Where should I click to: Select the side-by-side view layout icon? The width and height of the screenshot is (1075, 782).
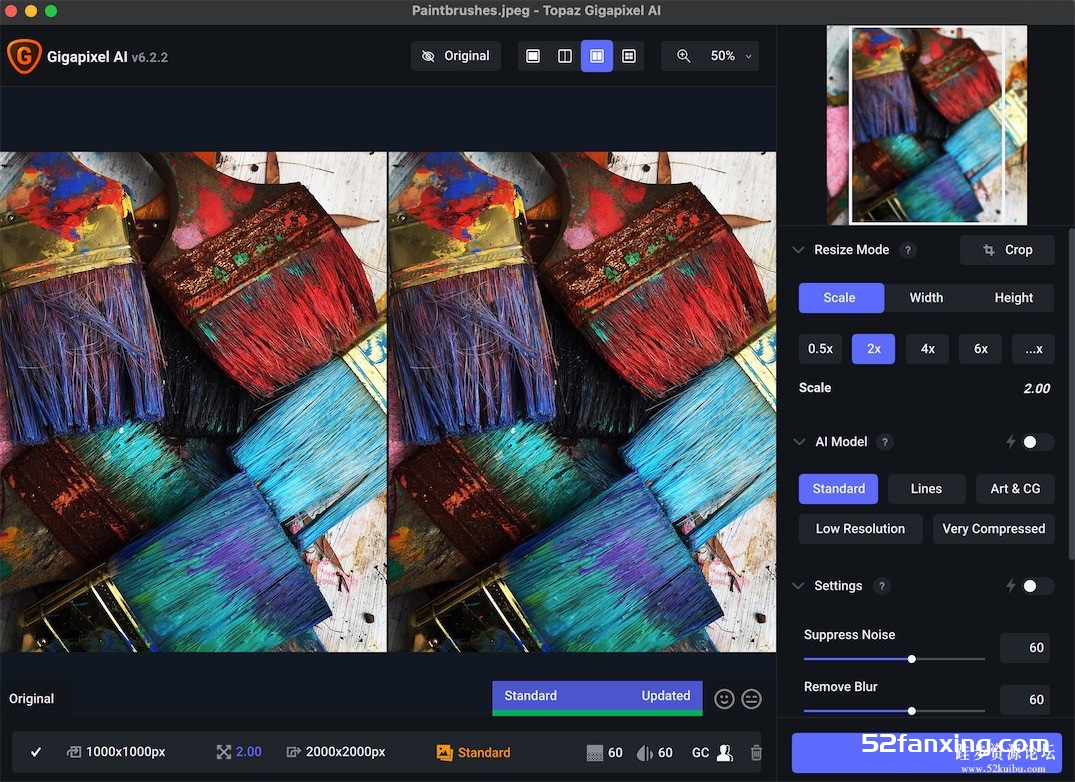tap(596, 56)
